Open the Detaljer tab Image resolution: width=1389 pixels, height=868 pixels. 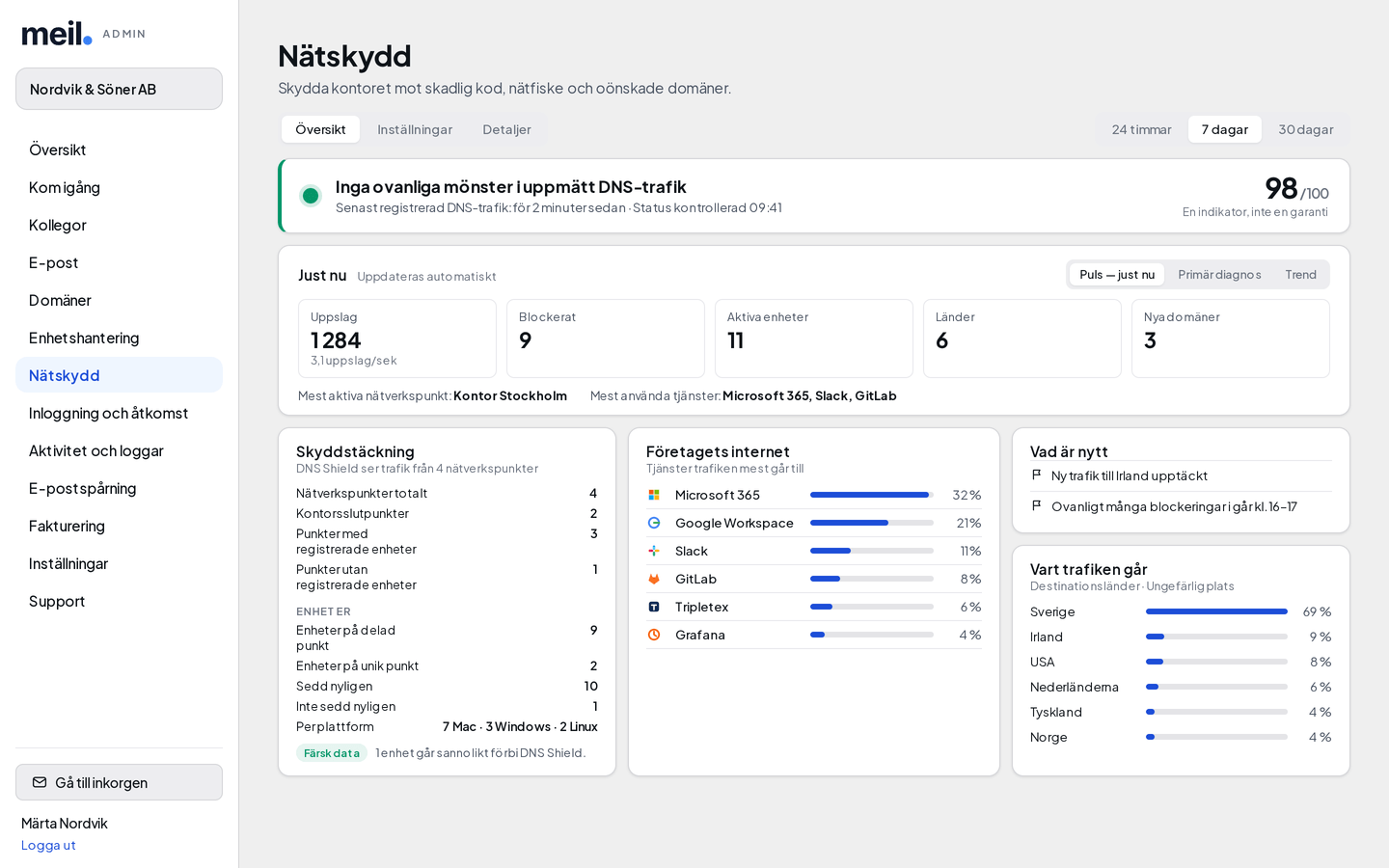tap(506, 129)
